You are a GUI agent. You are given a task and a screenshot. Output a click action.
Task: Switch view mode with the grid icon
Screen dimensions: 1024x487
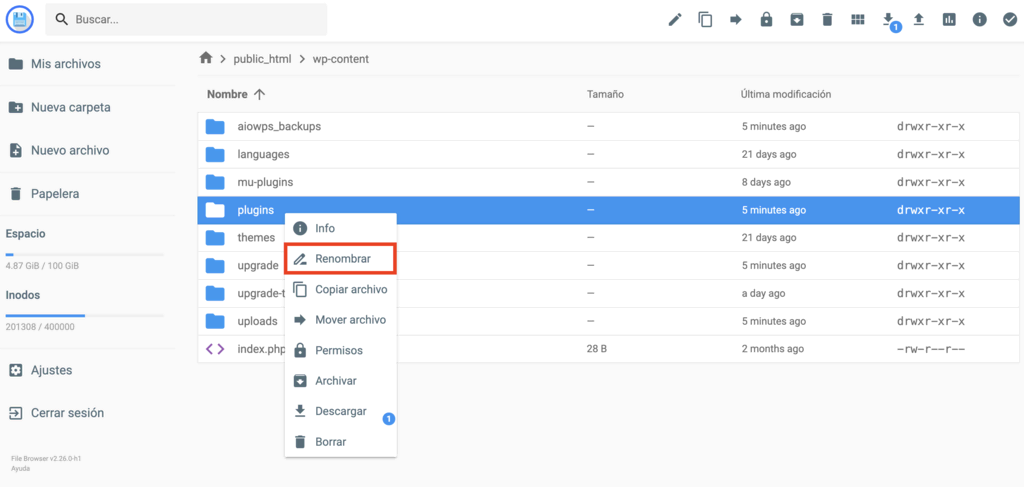pos(857,19)
